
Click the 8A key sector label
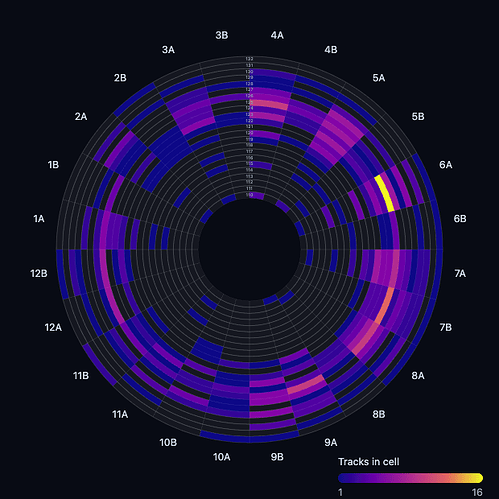(x=418, y=376)
